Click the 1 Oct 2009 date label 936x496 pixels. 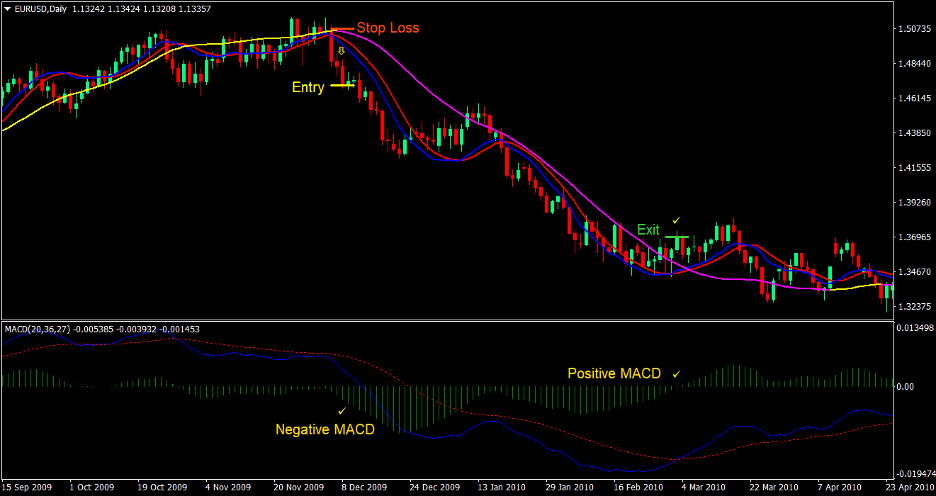(91, 487)
